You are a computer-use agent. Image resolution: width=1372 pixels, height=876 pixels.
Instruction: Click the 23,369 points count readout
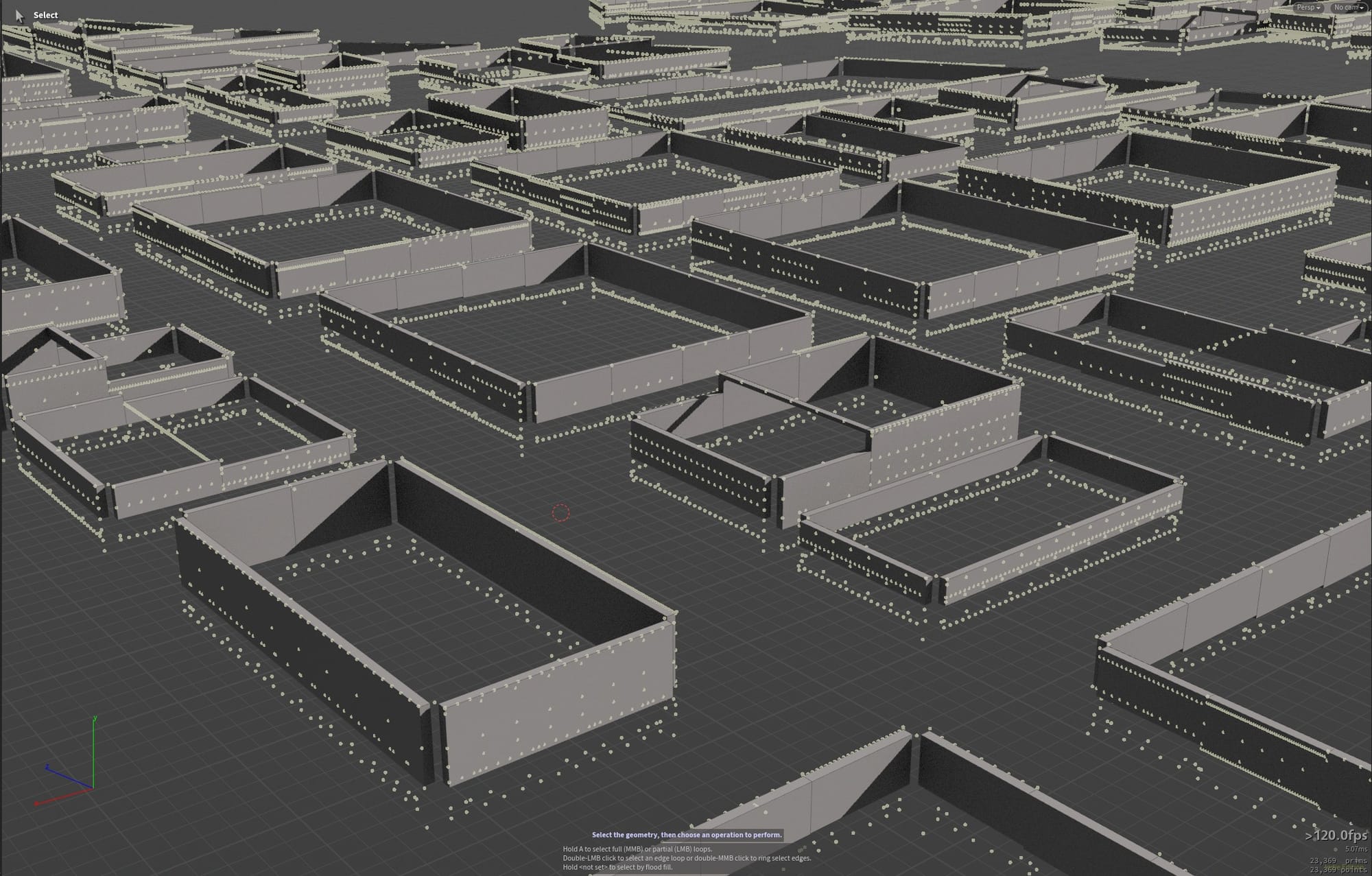[1338, 869]
